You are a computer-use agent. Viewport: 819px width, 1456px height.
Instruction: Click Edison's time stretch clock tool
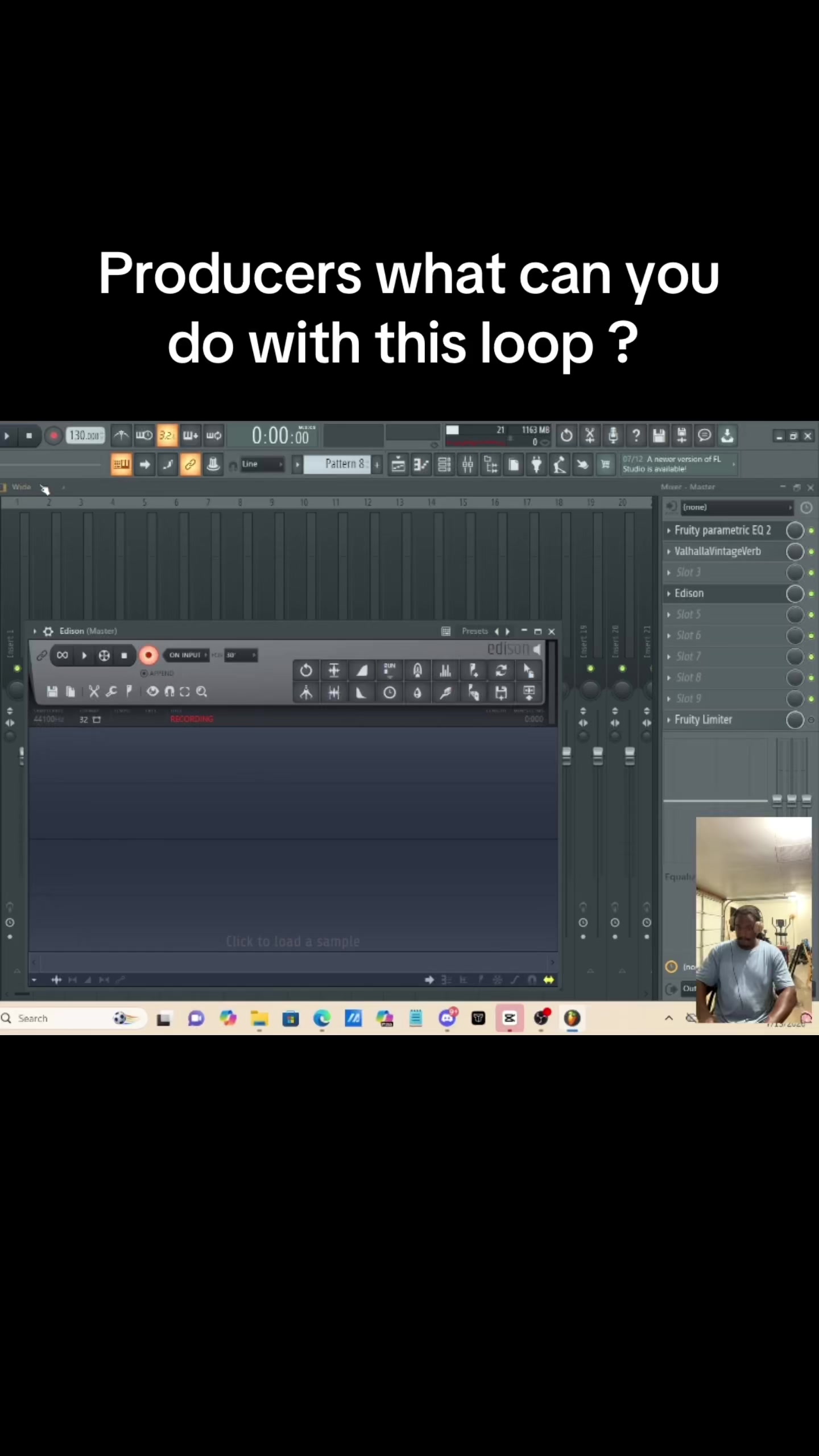[x=390, y=693]
